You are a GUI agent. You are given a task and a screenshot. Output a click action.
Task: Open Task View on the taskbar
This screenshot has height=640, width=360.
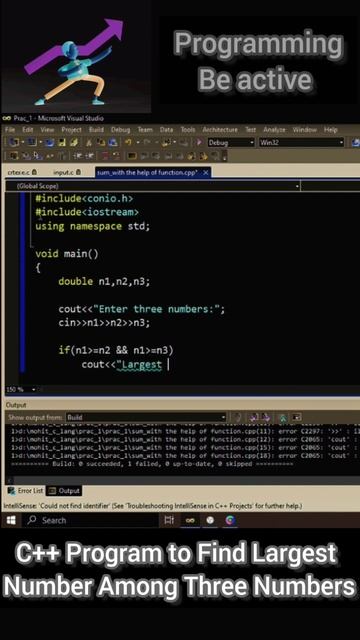click(x=169, y=520)
